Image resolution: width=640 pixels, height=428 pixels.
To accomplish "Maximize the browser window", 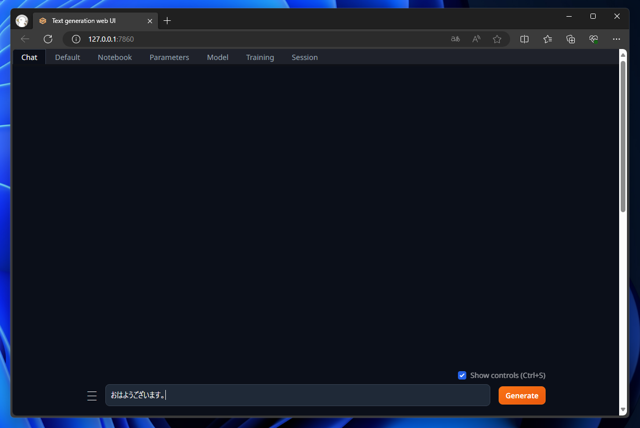I will tap(593, 16).
